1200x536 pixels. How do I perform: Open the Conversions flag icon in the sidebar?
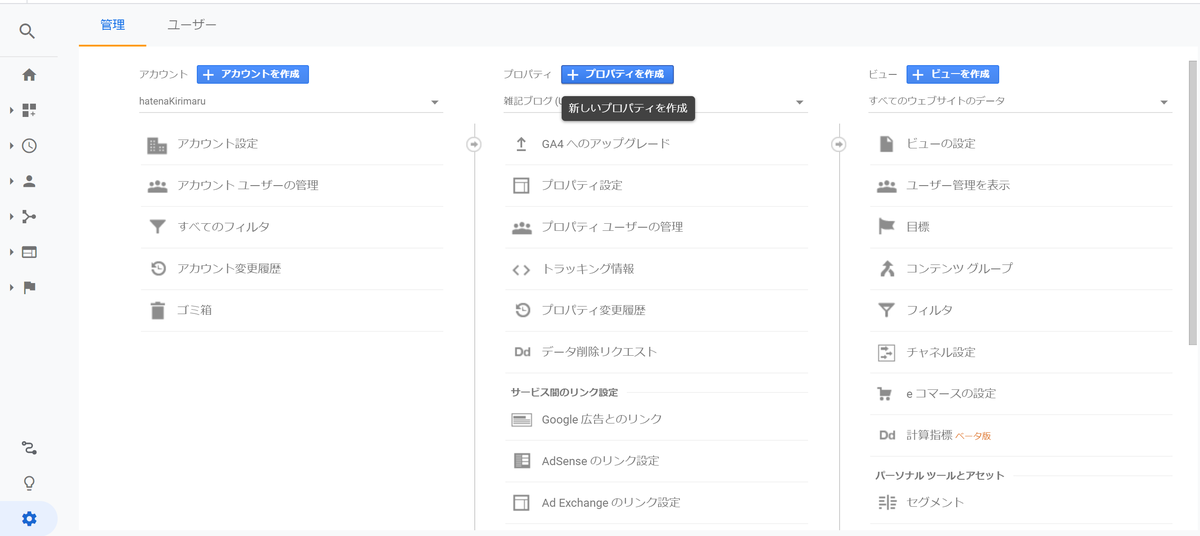(29, 288)
